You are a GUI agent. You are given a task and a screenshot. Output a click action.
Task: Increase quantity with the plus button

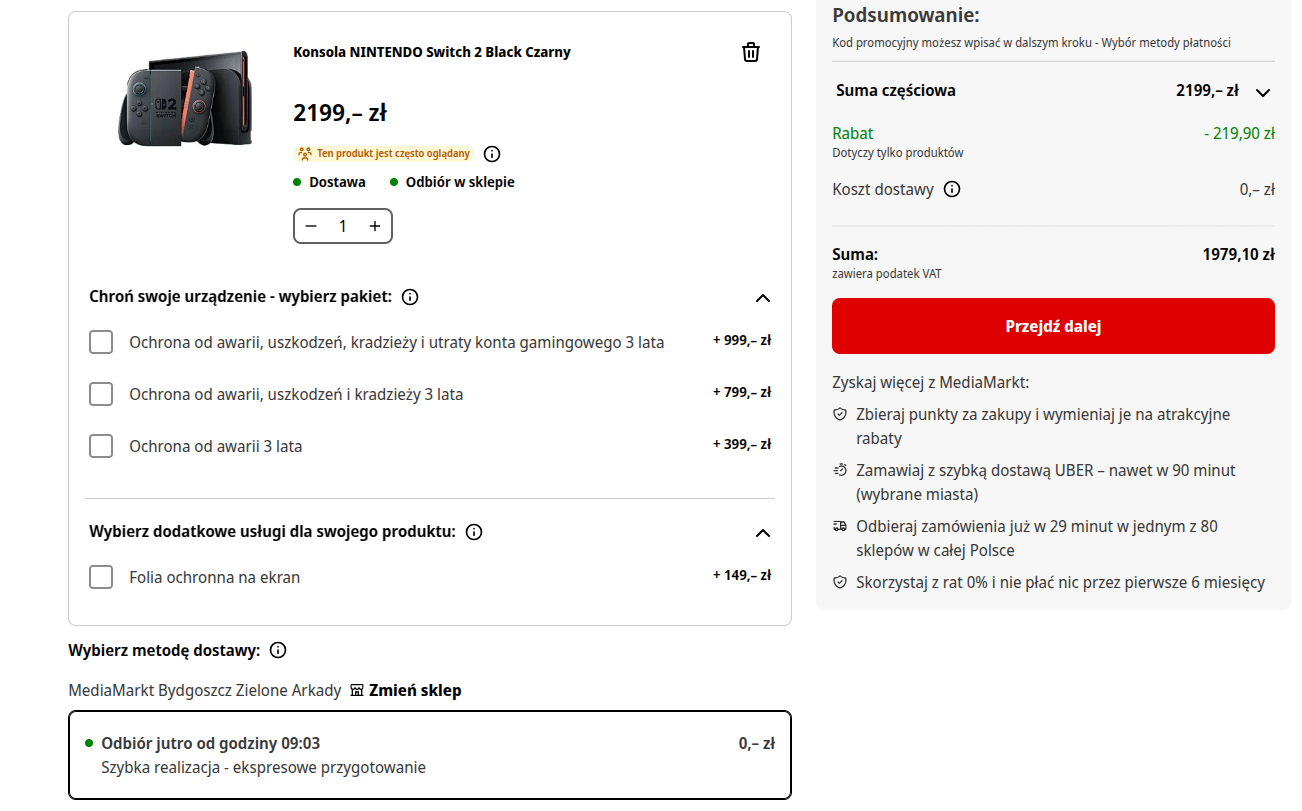pyautogui.click(x=375, y=226)
